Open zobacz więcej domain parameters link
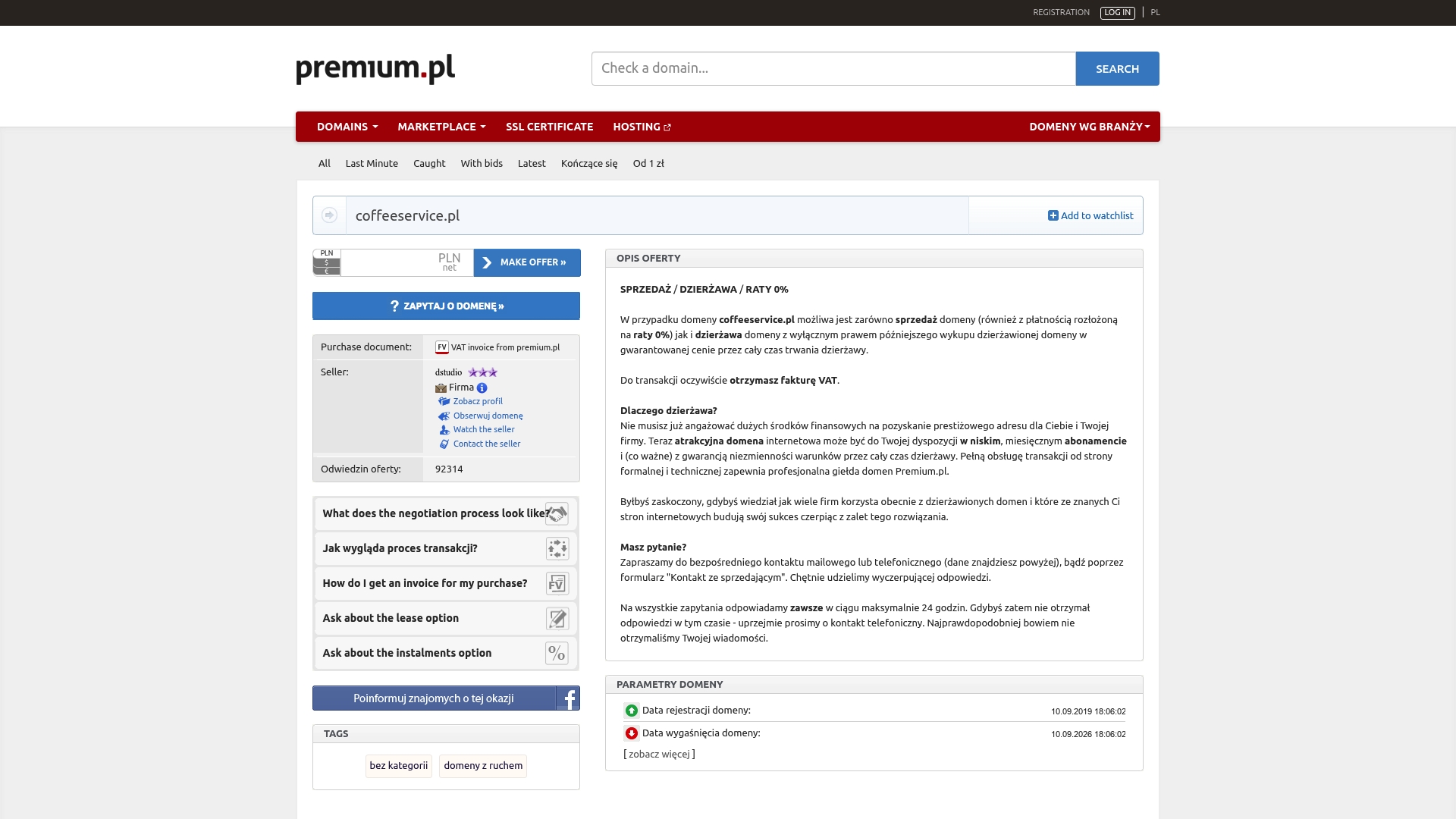The width and height of the screenshot is (1456, 819). click(x=659, y=754)
